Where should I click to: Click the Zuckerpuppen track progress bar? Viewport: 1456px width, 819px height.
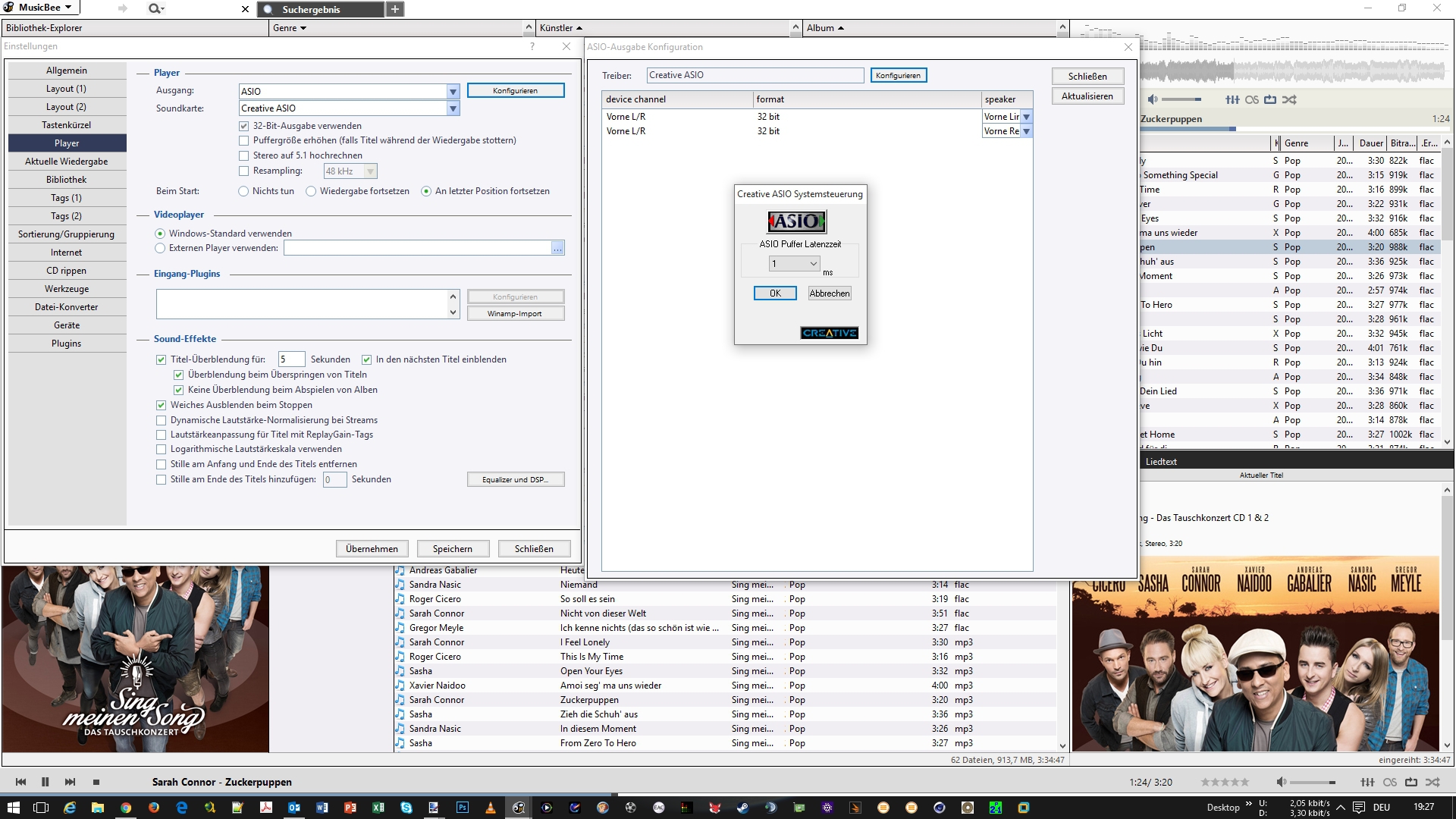click(x=1294, y=129)
